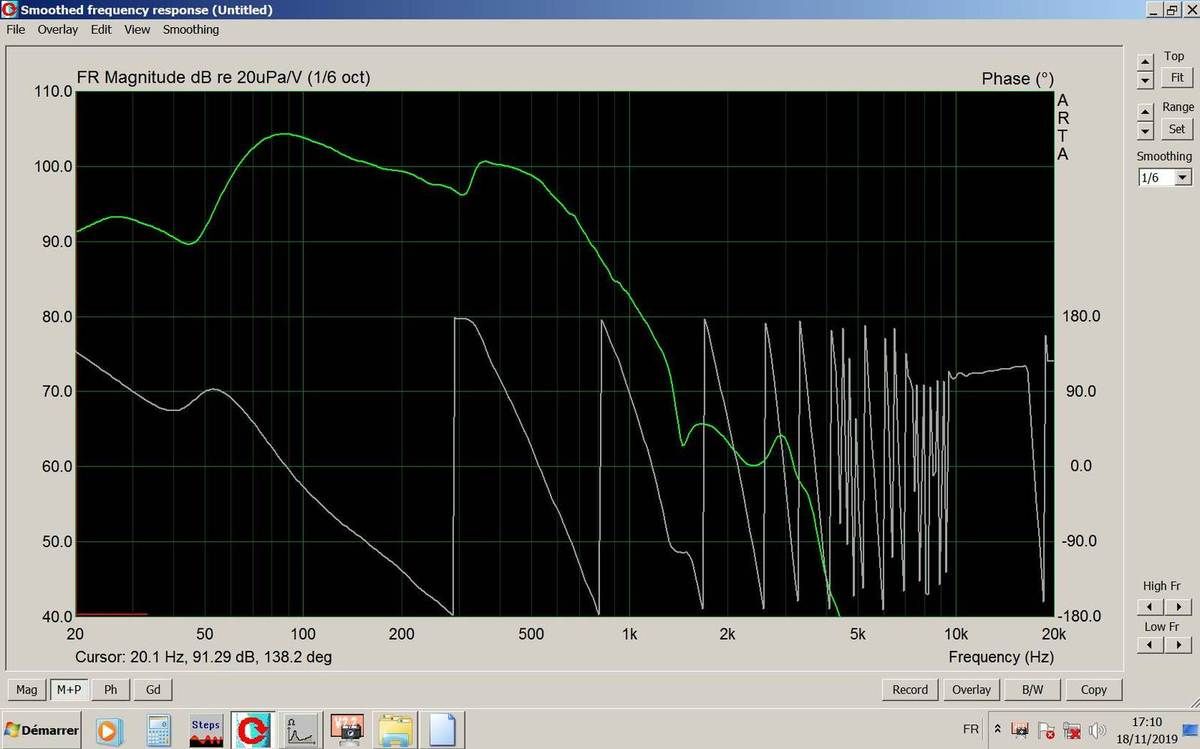Open the View menu
Screen dimensions: 1200x749
pos(137,29)
